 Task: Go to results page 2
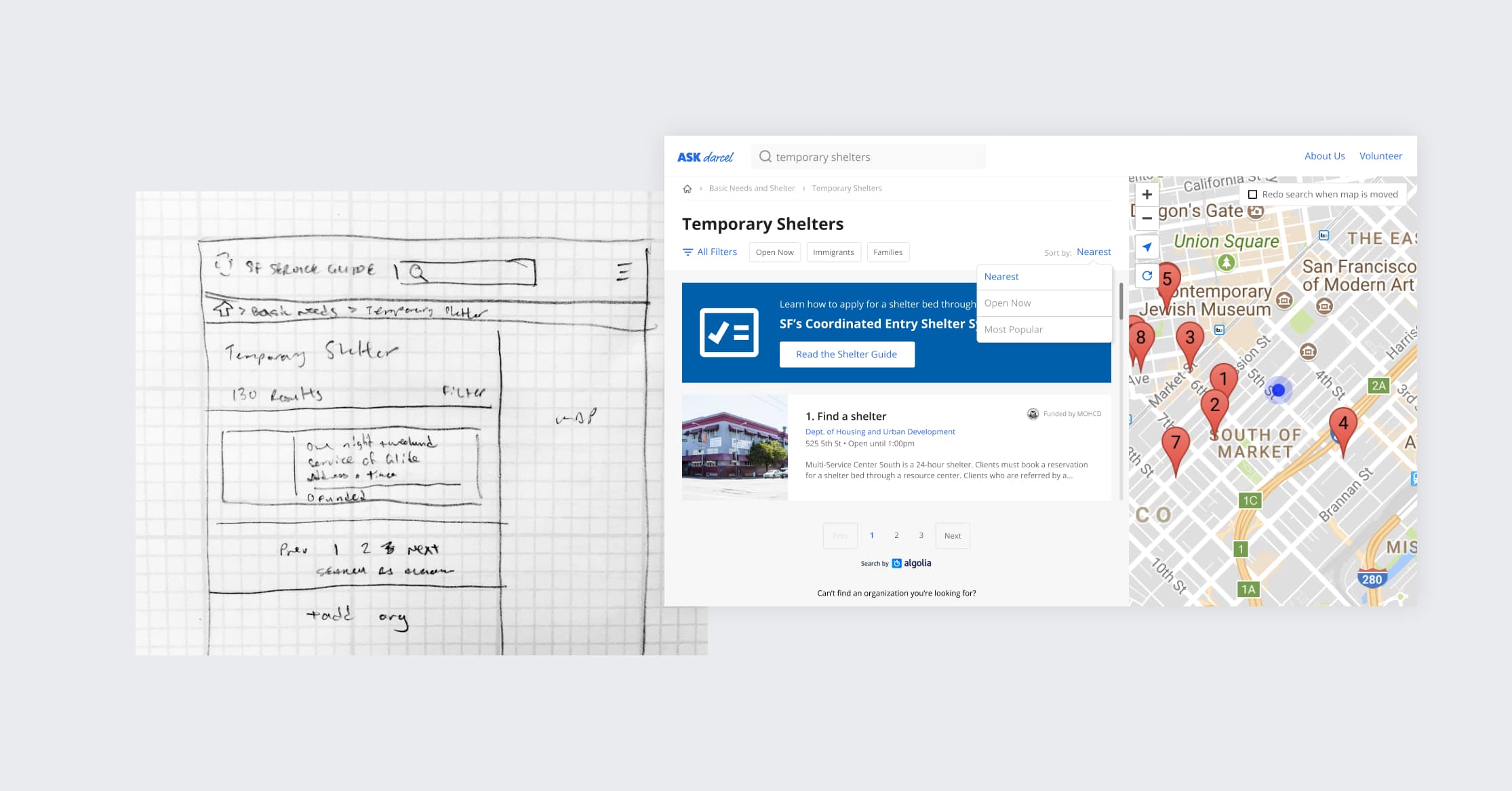click(896, 536)
